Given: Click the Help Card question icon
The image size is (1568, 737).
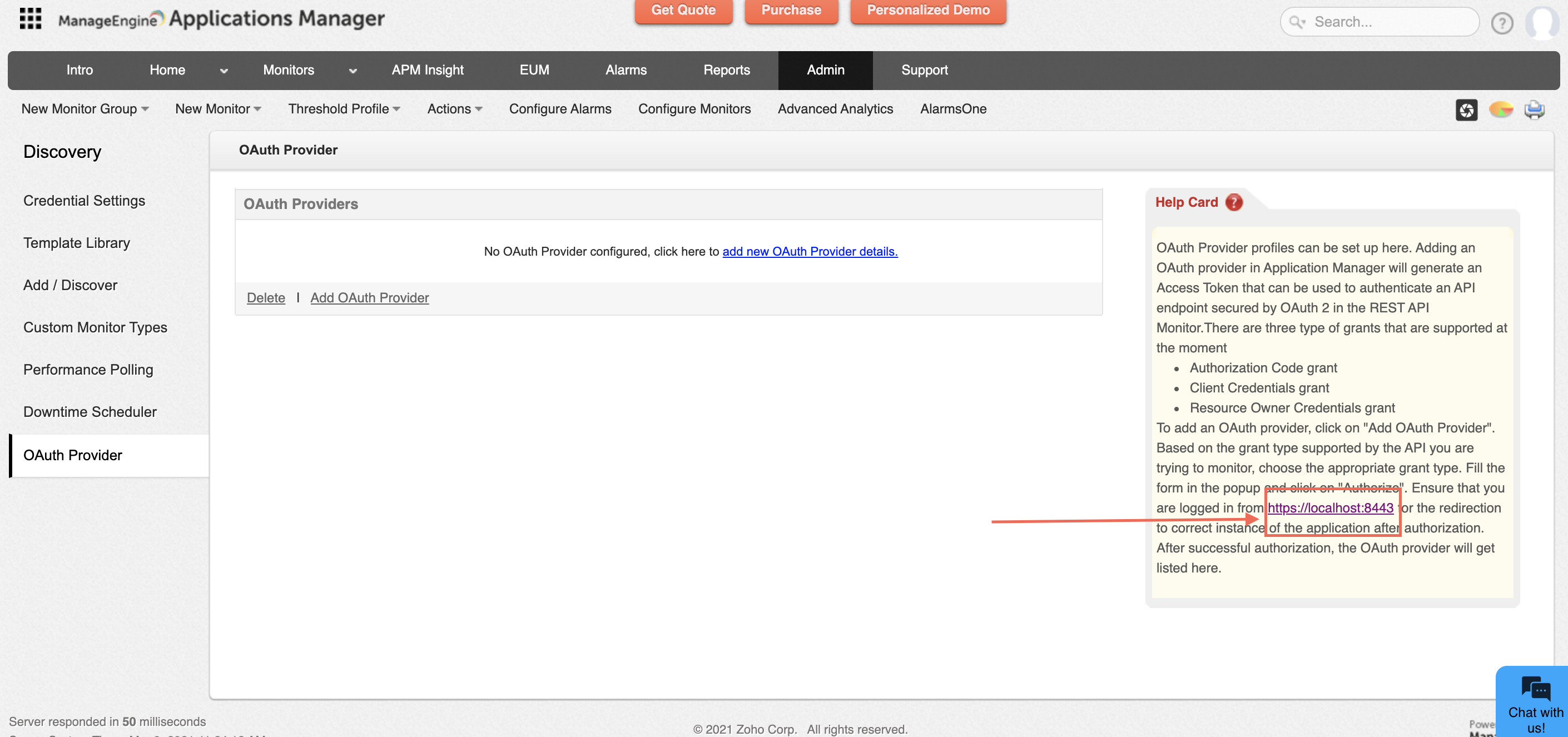Looking at the screenshot, I should tap(1234, 202).
